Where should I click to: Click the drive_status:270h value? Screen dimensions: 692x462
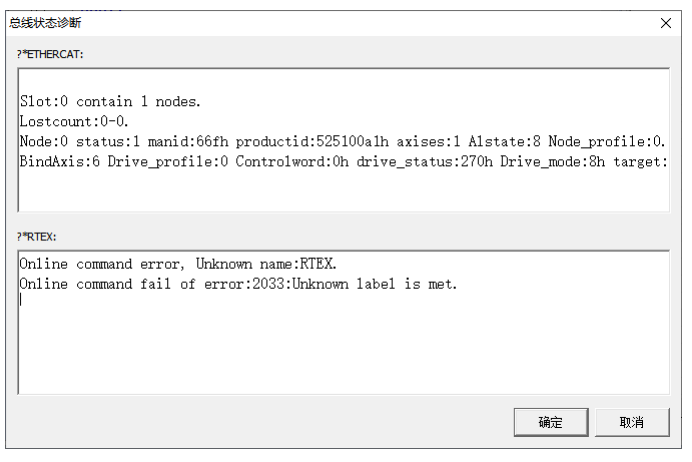(x=424, y=162)
